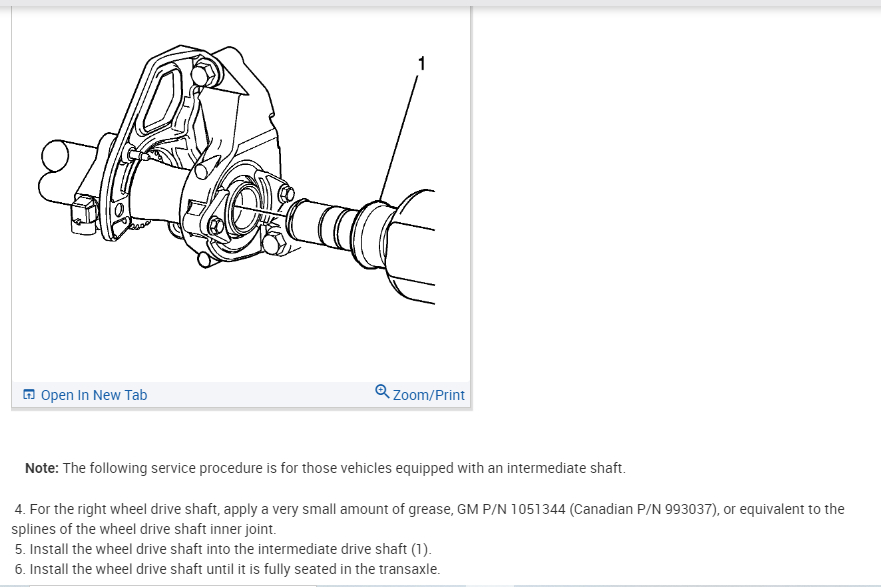Click the wheel drive shaft housing at diagram right
Screen dimensions: 881x587
click(410, 247)
